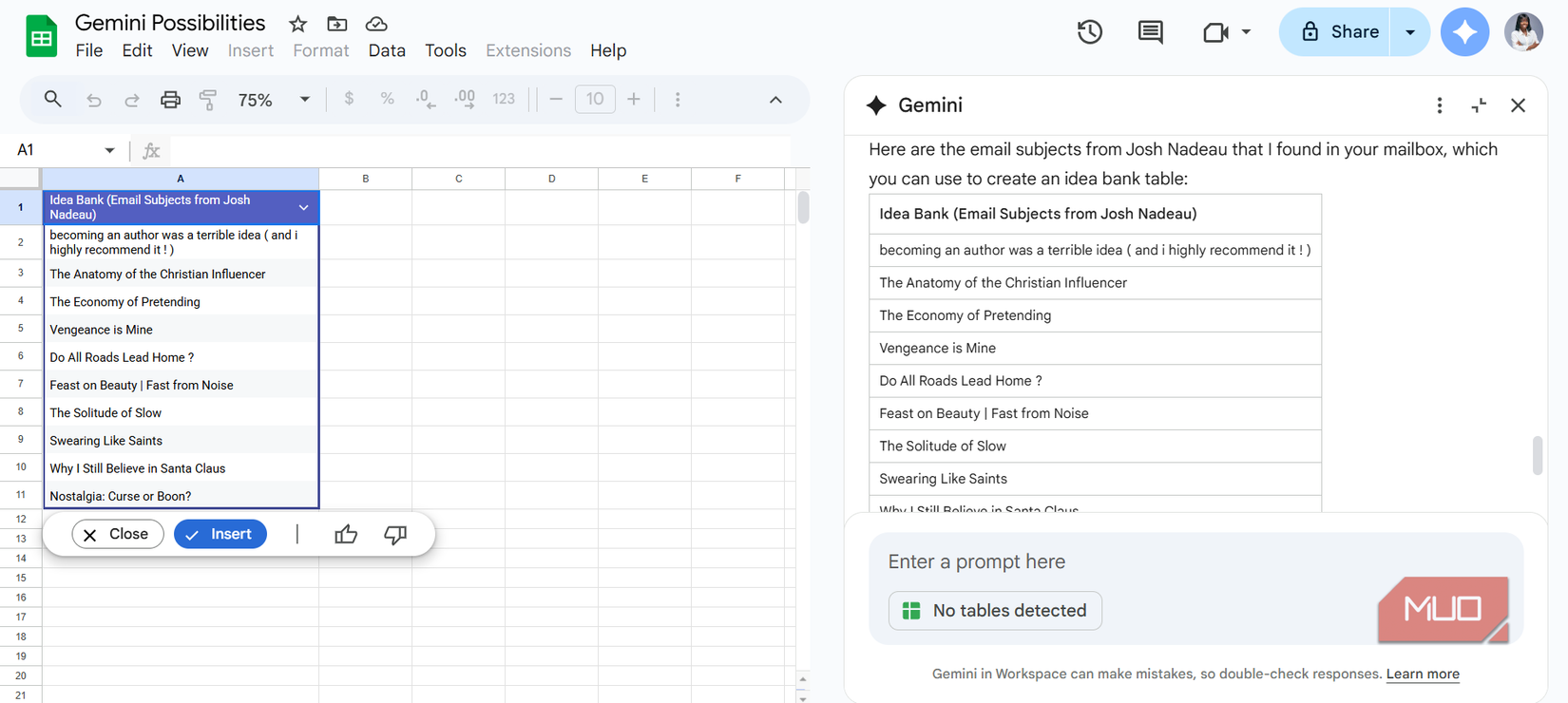Open the View menu
This screenshot has width=1568, height=703.
(x=190, y=50)
